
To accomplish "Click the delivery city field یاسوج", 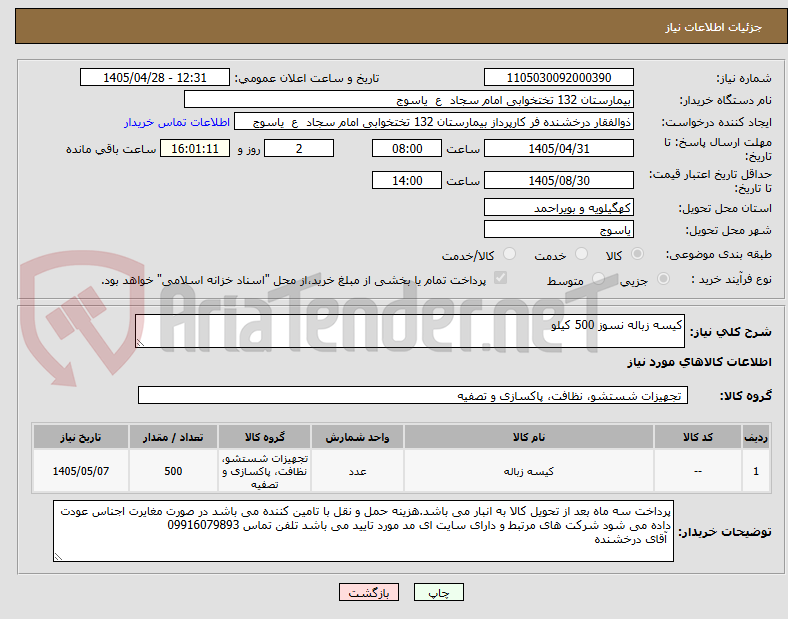I will (x=558, y=229).
